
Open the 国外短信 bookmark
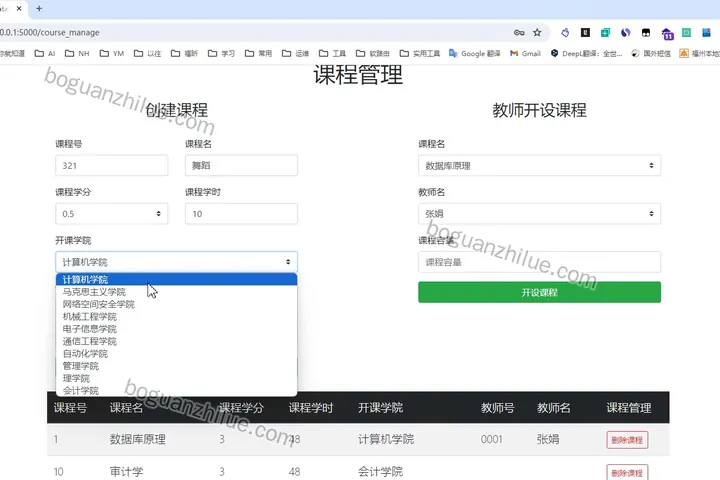point(651,53)
